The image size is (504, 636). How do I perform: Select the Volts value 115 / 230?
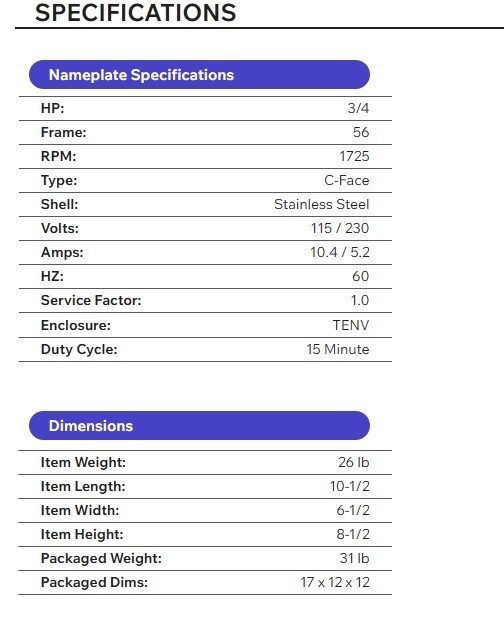(340, 228)
